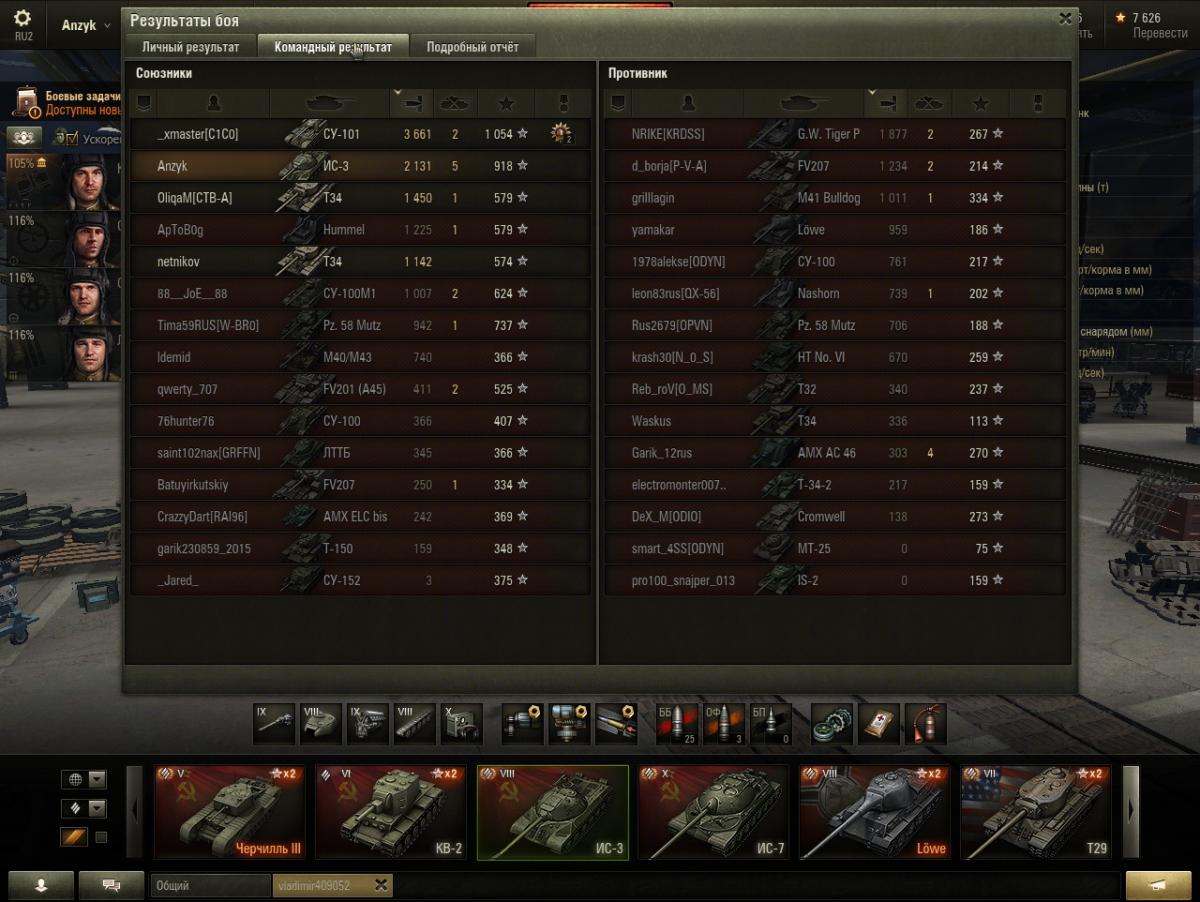Select enemy player grilllagin
The width and height of the screenshot is (1200, 902).
pos(653,198)
